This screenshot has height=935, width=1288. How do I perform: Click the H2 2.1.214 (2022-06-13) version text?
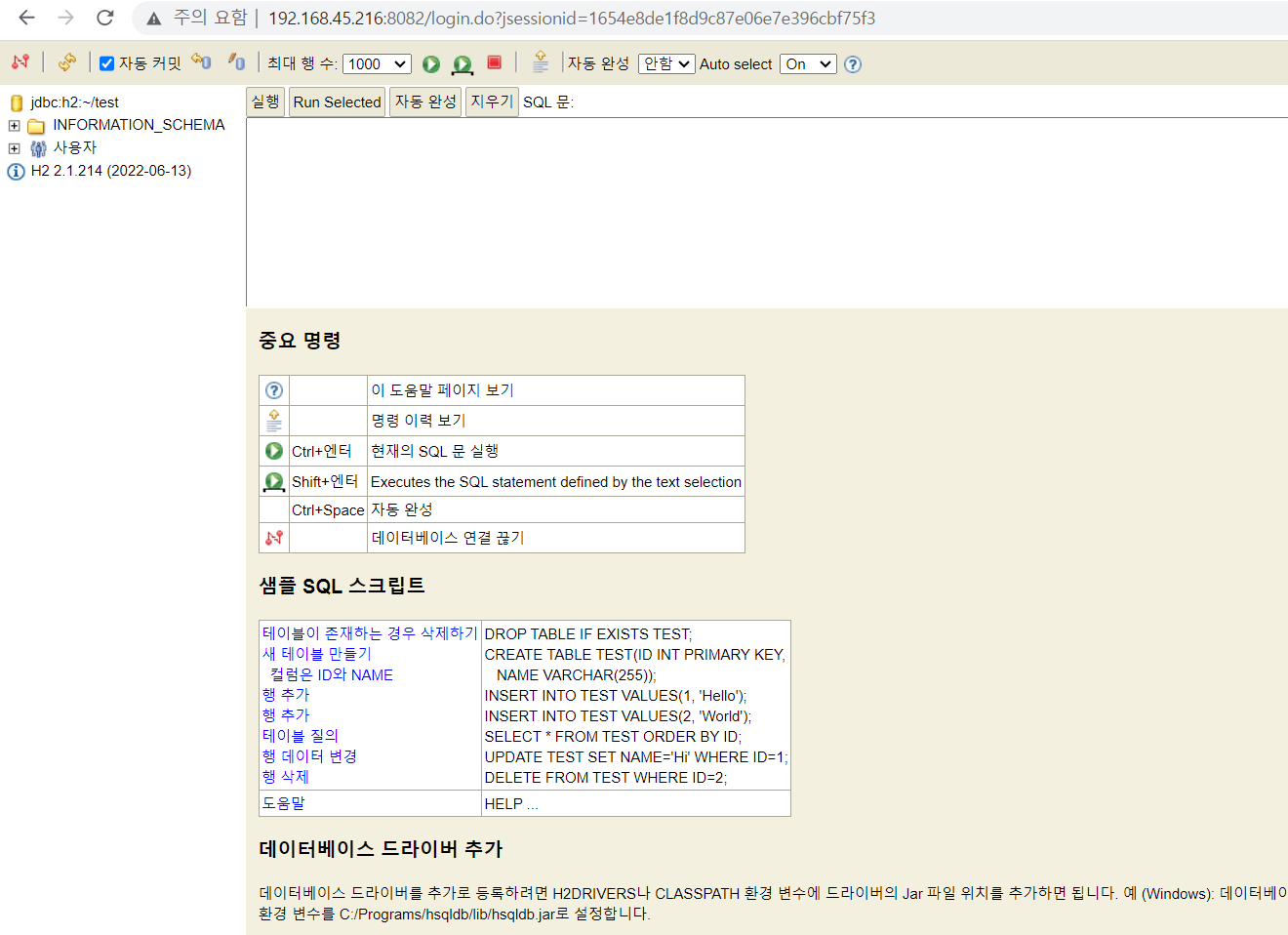pyautogui.click(x=111, y=171)
